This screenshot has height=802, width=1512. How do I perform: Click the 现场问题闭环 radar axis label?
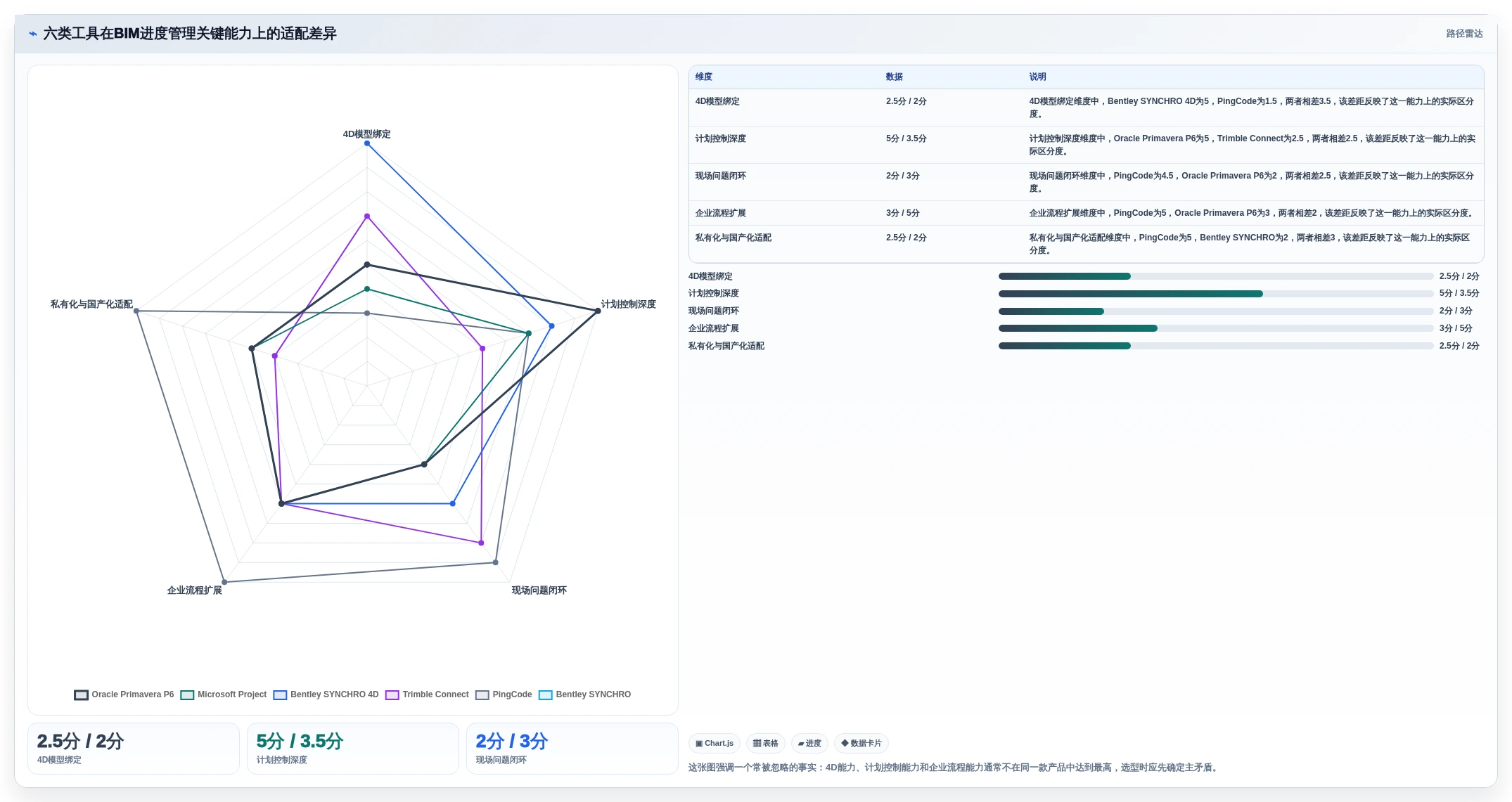539,590
